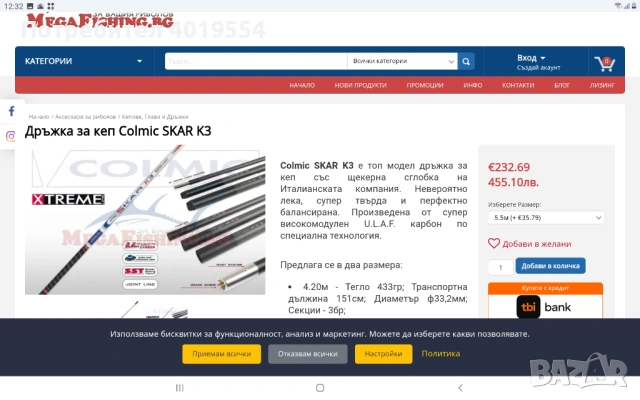This screenshot has width=640, height=400.
Task: Open the Вход account dropdown
Action: (x=531, y=58)
